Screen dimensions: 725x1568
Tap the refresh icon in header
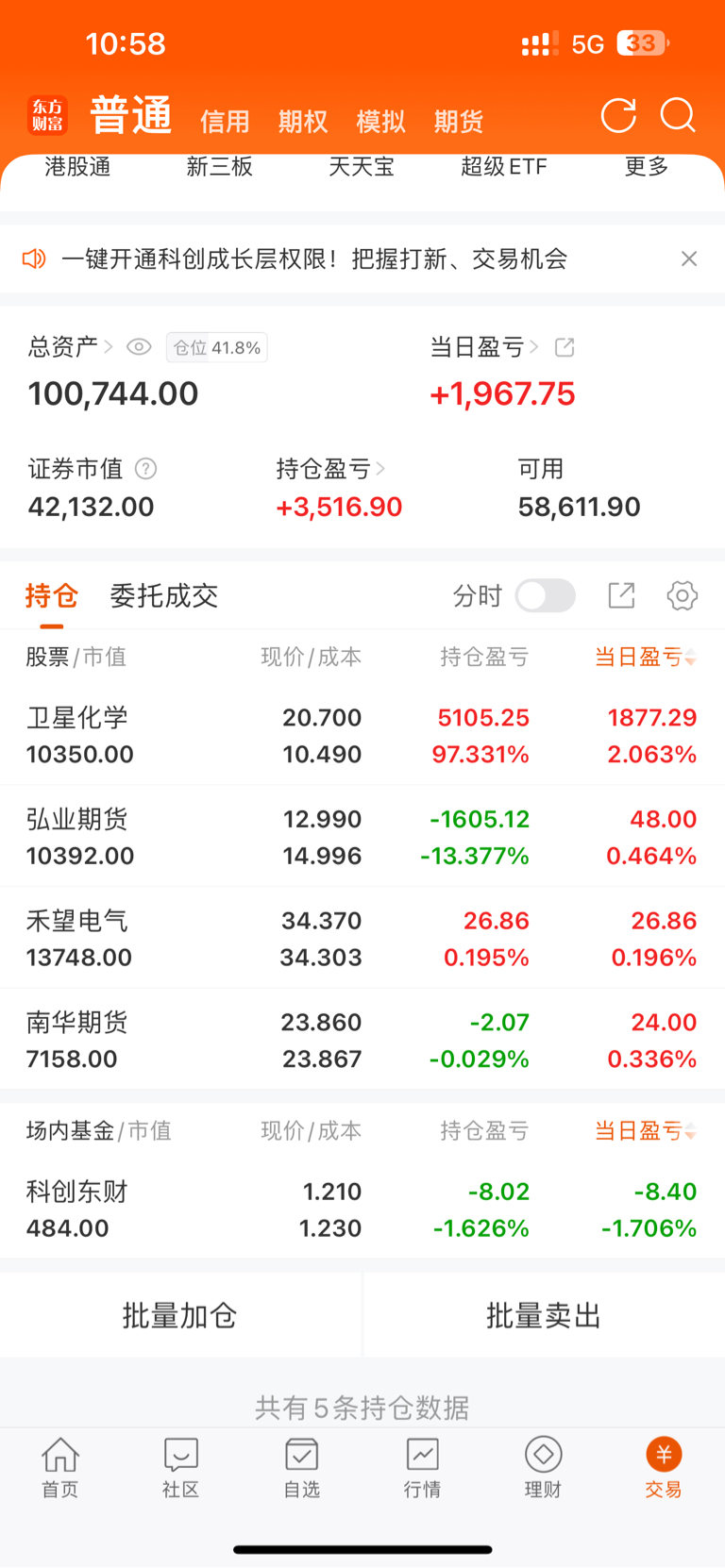[x=618, y=116]
